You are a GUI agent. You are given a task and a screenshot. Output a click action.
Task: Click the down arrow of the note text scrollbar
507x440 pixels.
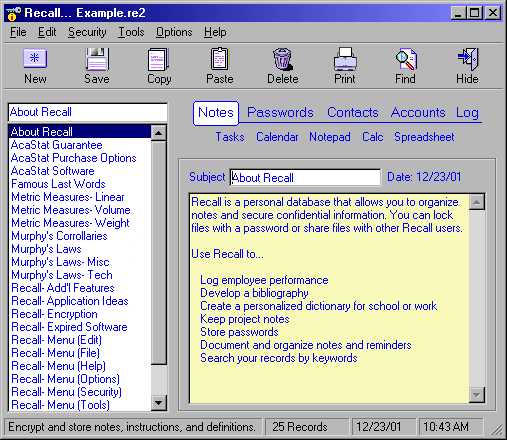pyautogui.click(x=477, y=395)
